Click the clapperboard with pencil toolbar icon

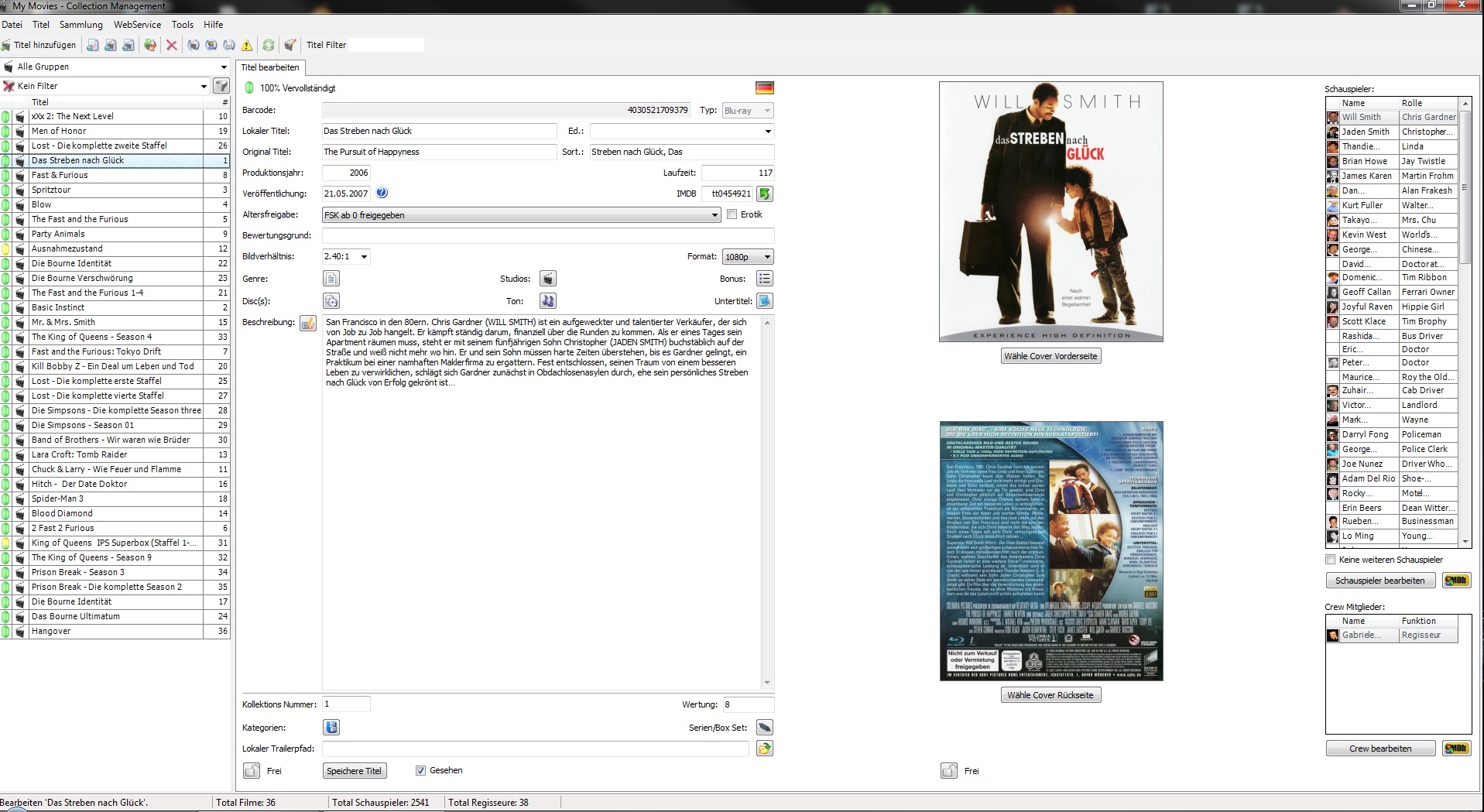(290, 45)
